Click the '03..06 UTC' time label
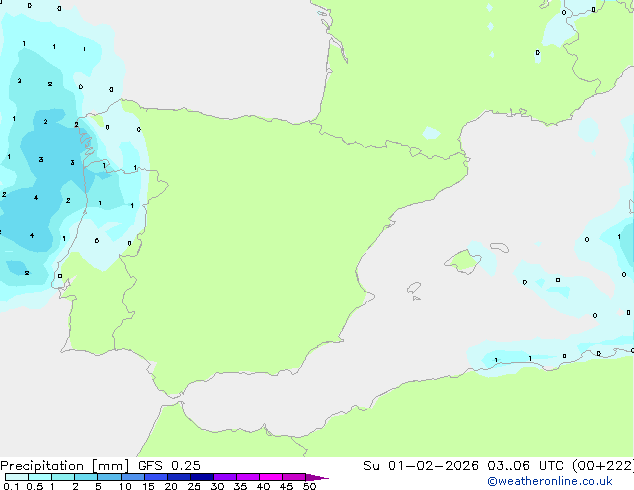 525,466
